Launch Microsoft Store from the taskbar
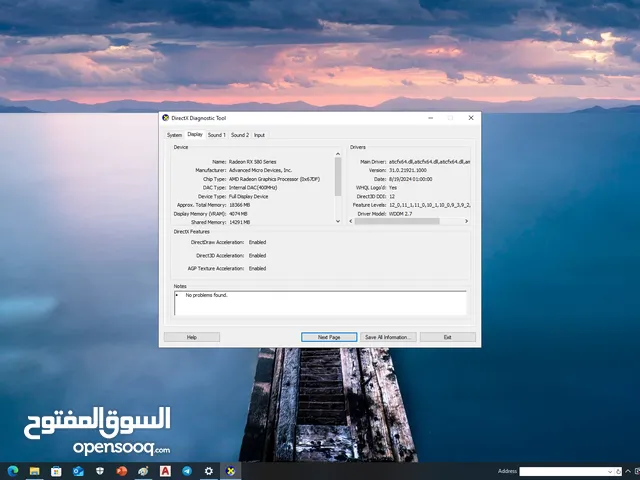The height and width of the screenshot is (480, 640). pos(56,471)
